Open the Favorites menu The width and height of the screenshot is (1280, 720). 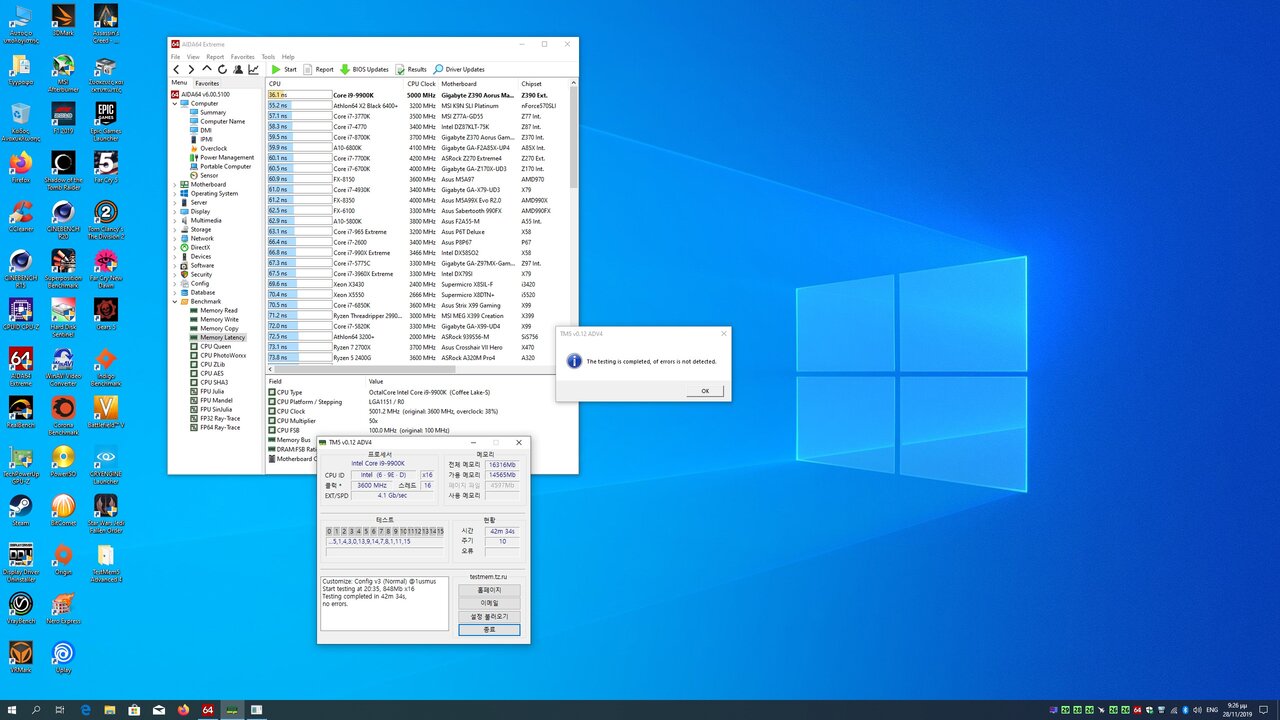(x=243, y=57)
